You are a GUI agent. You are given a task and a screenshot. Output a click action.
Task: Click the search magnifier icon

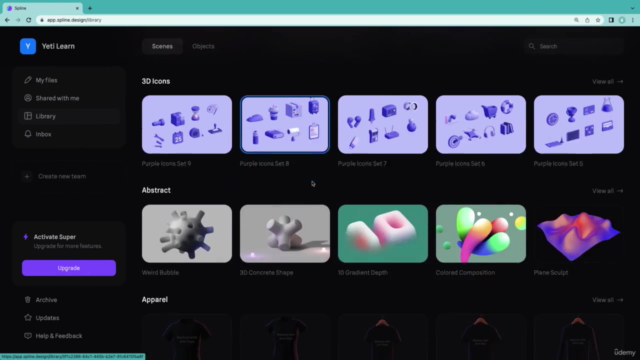click(x=531, y=46)
